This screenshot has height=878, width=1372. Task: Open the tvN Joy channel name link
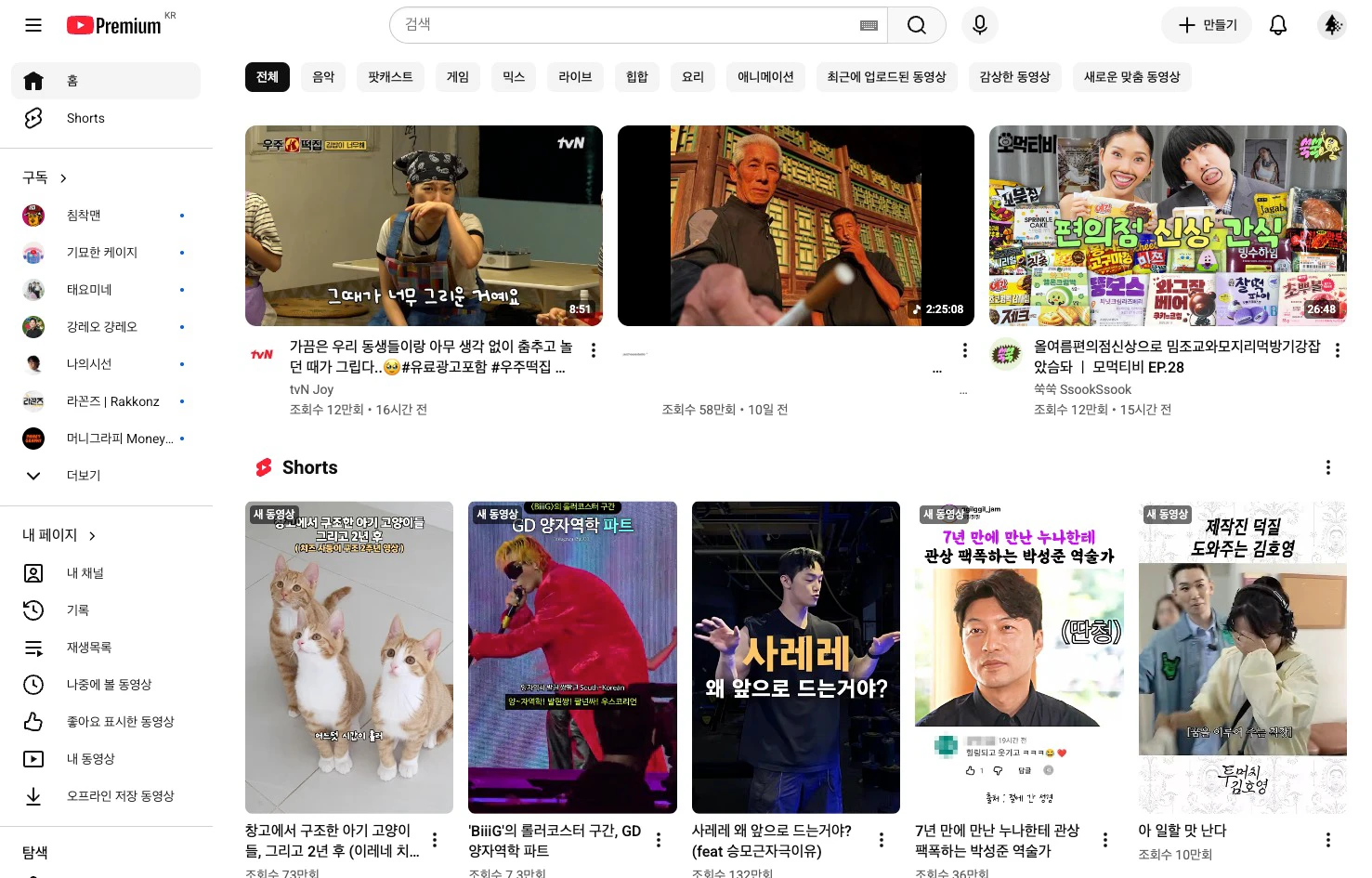[311, 389]
